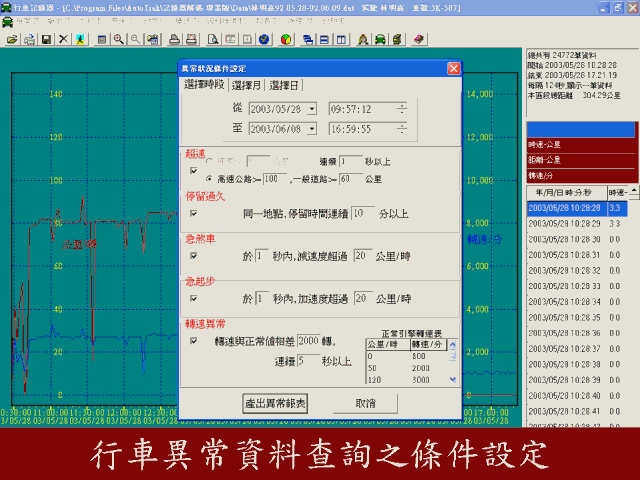The image size is (640, 480).
Task: Open a data file via folder icon
Action: pos(13,40)
